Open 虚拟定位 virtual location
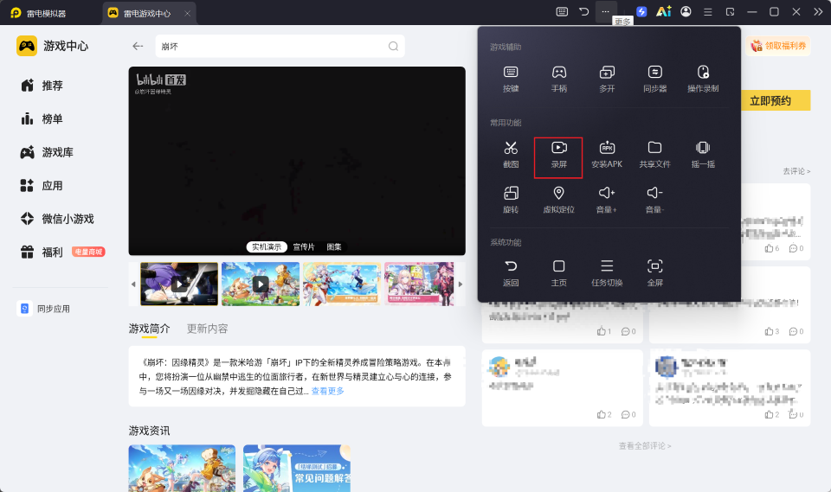The width and height of the screenshot is (831, 492). point(559,199)
